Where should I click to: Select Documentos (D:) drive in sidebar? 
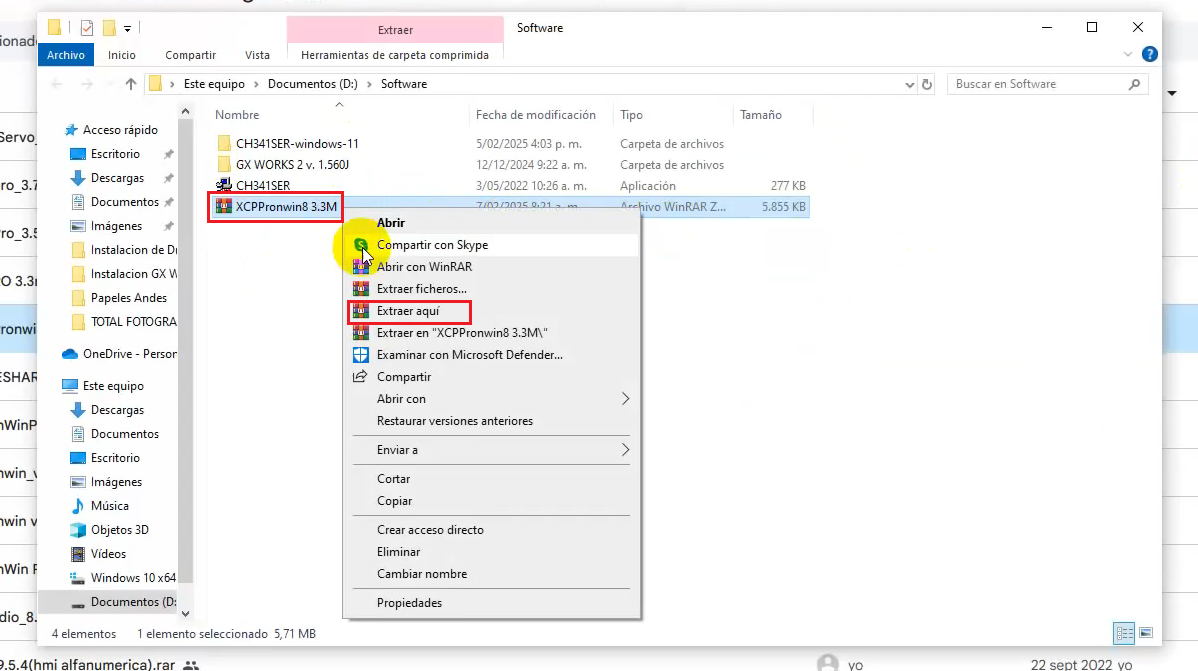pyautogui.click(x=133, y=602)
